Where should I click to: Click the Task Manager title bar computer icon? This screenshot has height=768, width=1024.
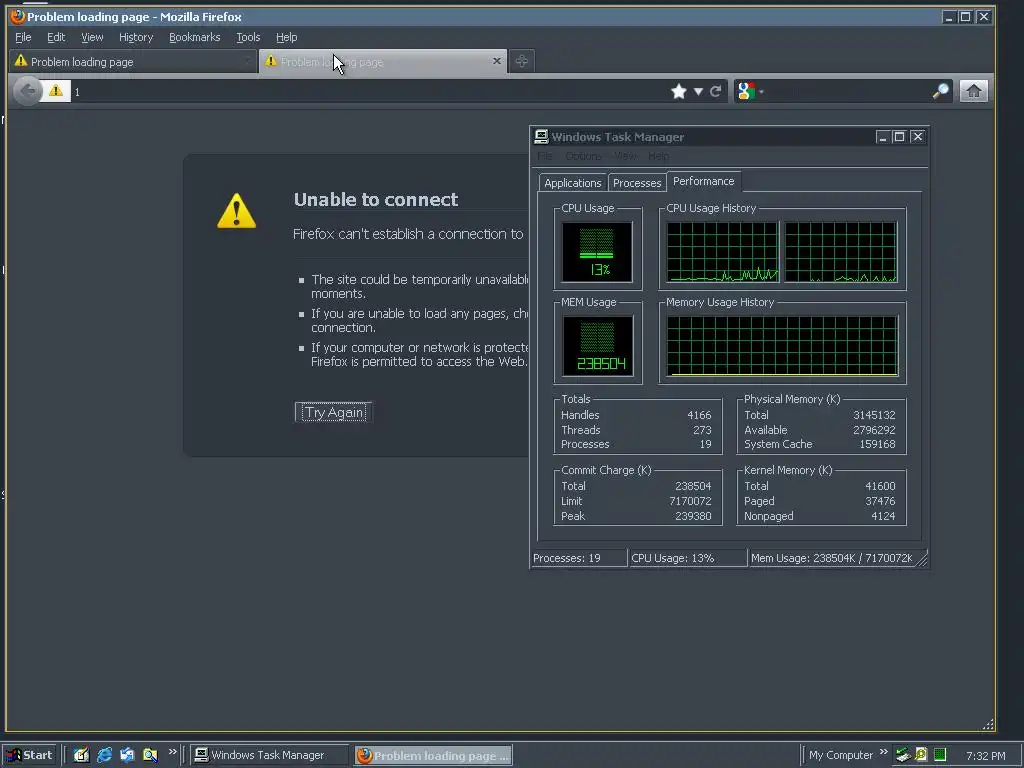click(541, 136)
